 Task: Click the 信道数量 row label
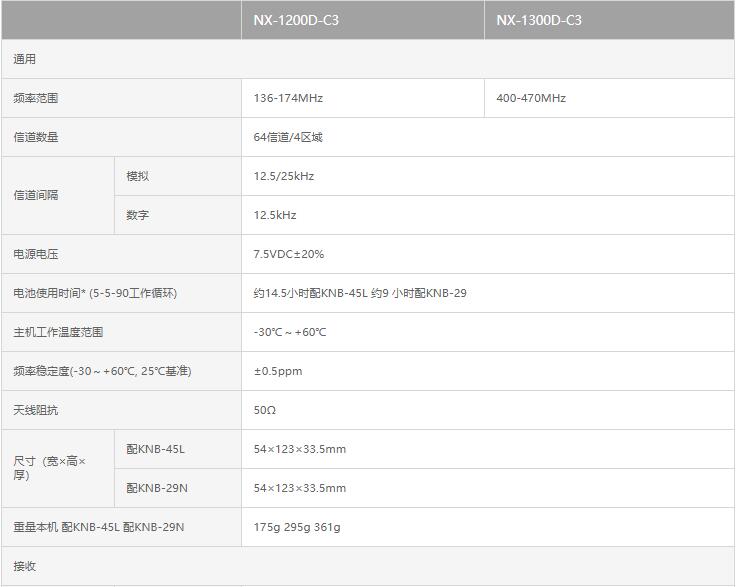(36, 137)
